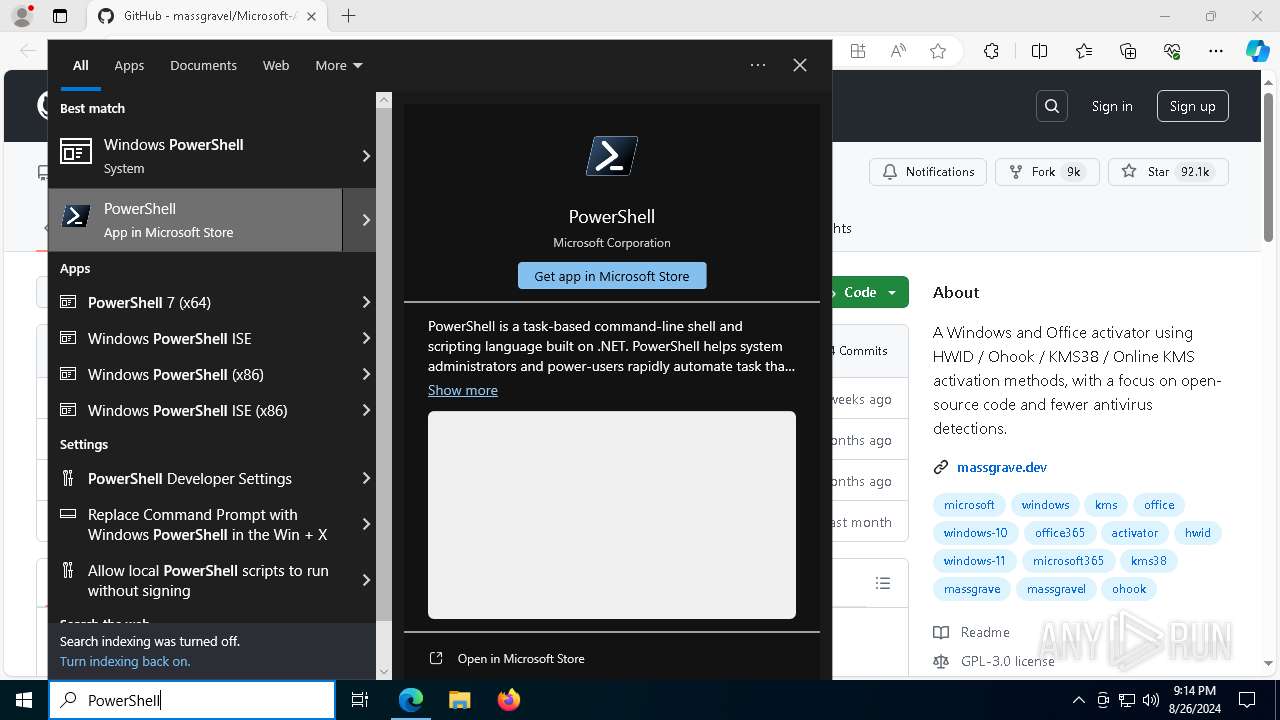
Task: Open Edge favorites list icon
Action: click(1084, 52)
